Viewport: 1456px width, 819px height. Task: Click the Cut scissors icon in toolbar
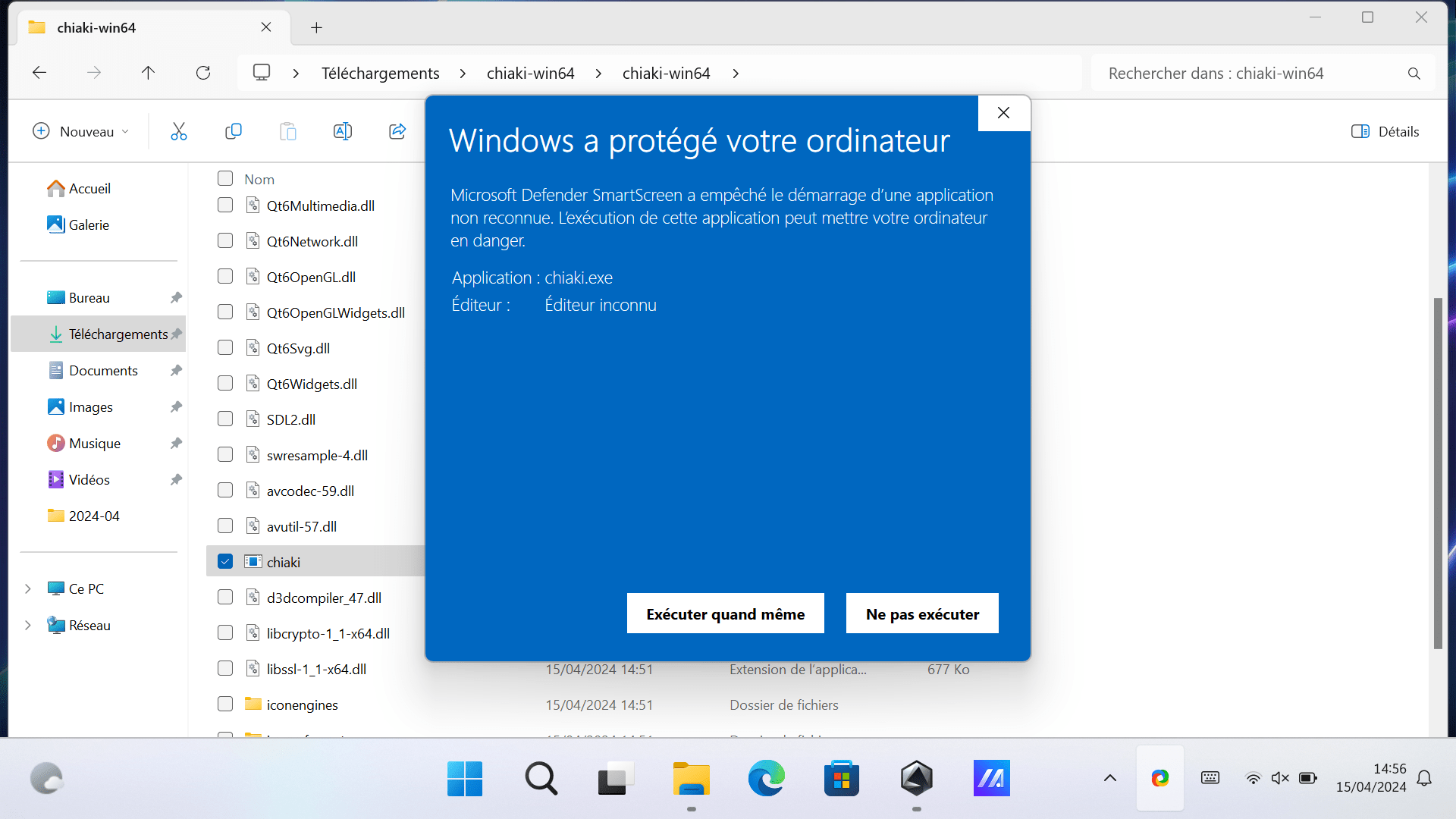coord(178,131)
